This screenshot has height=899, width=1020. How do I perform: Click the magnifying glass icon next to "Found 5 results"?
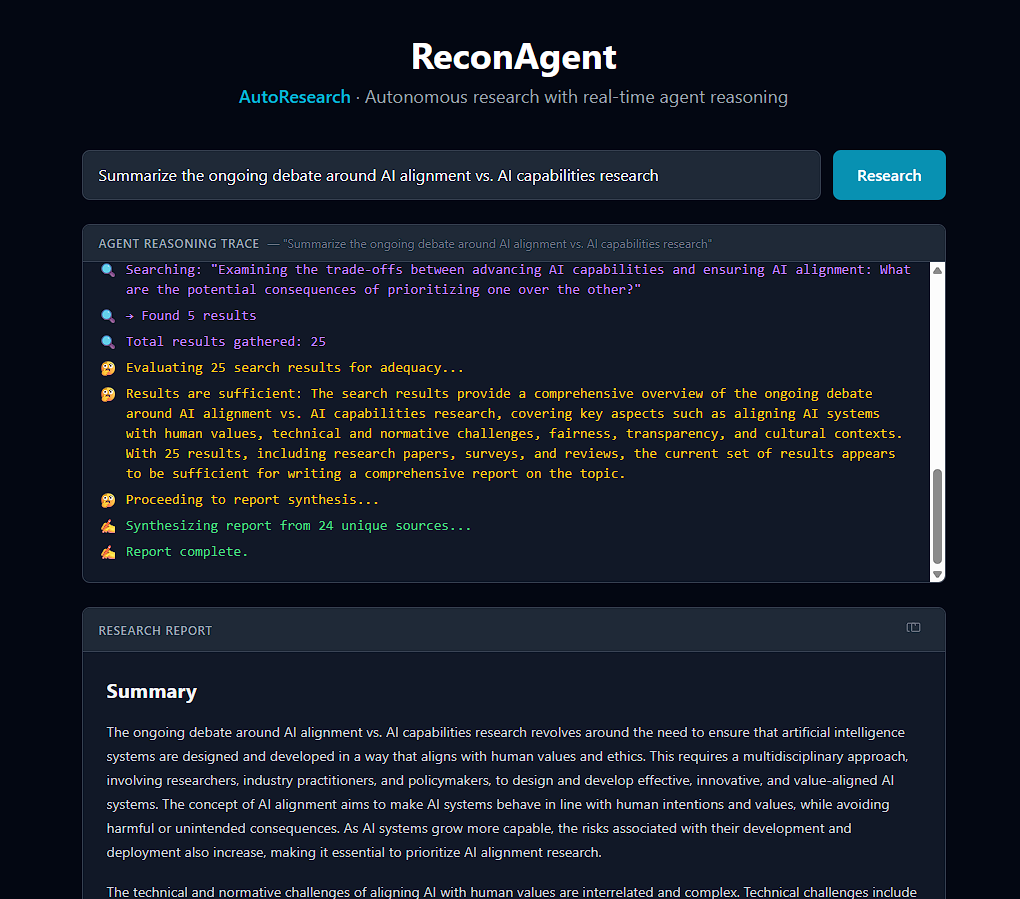point(108,315)
